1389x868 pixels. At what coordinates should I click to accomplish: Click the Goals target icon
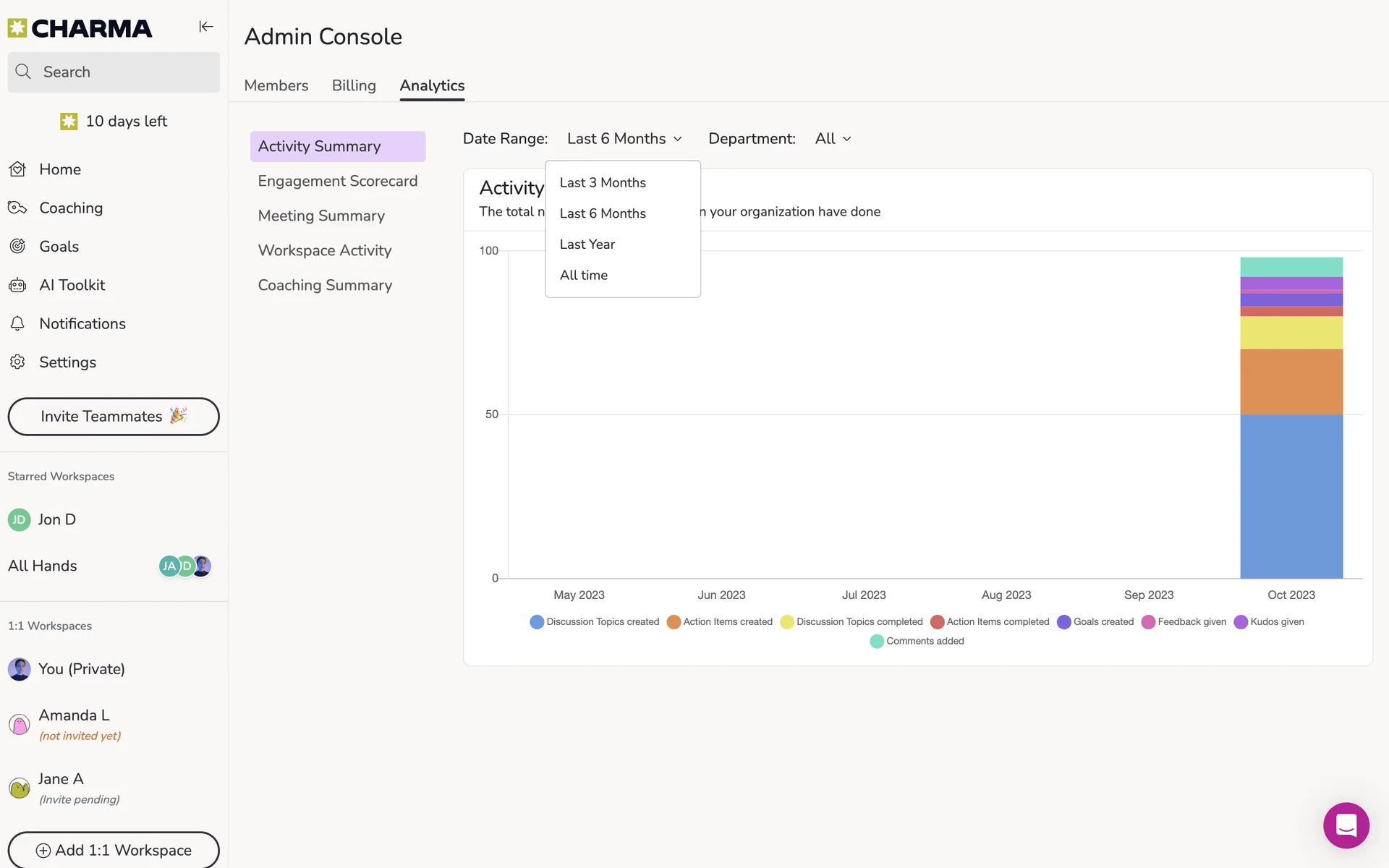click(18, 247)
